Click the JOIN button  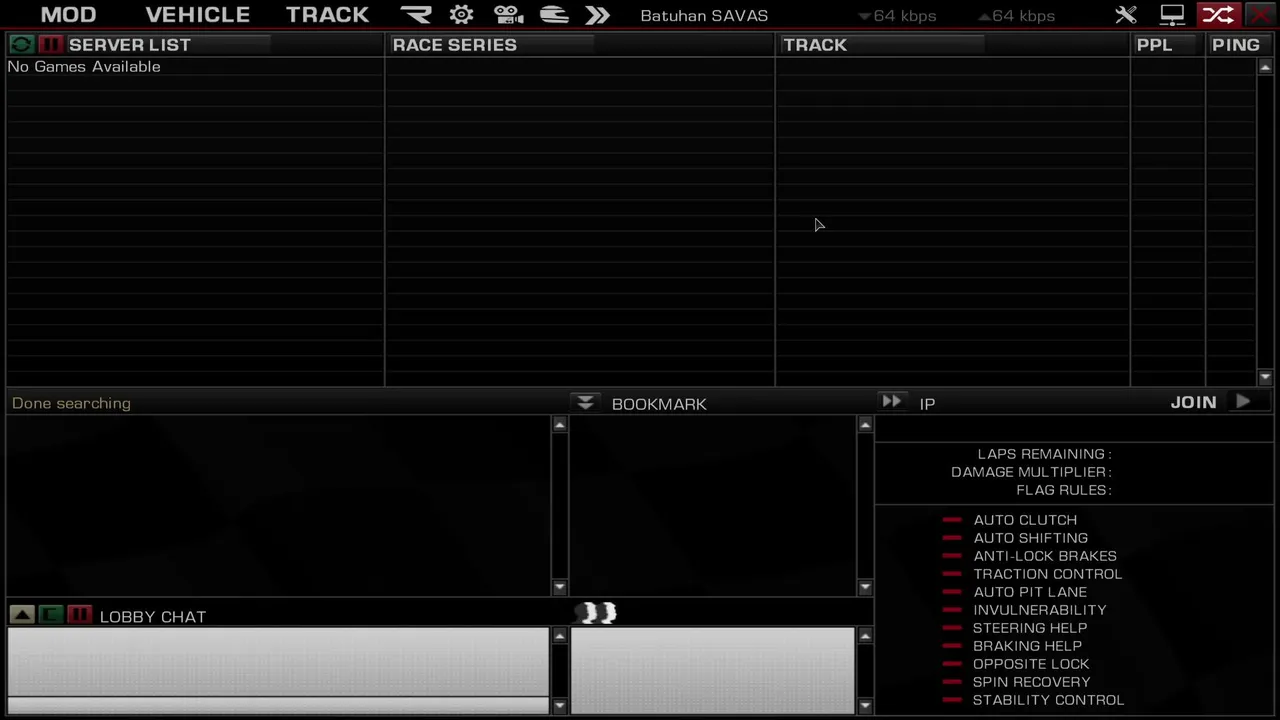tap(1194, 402)
